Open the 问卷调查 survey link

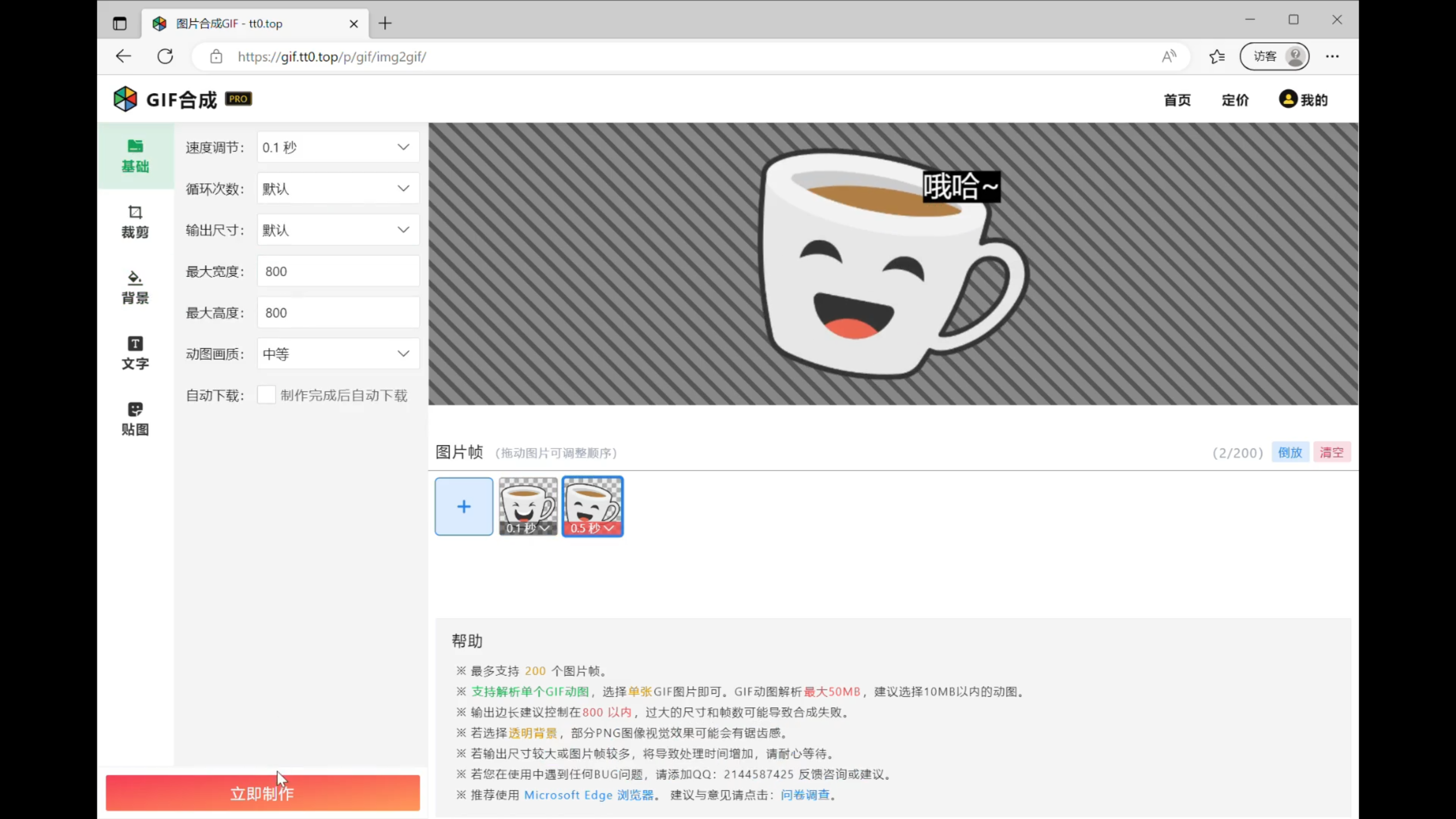click(x=805, y=795)
